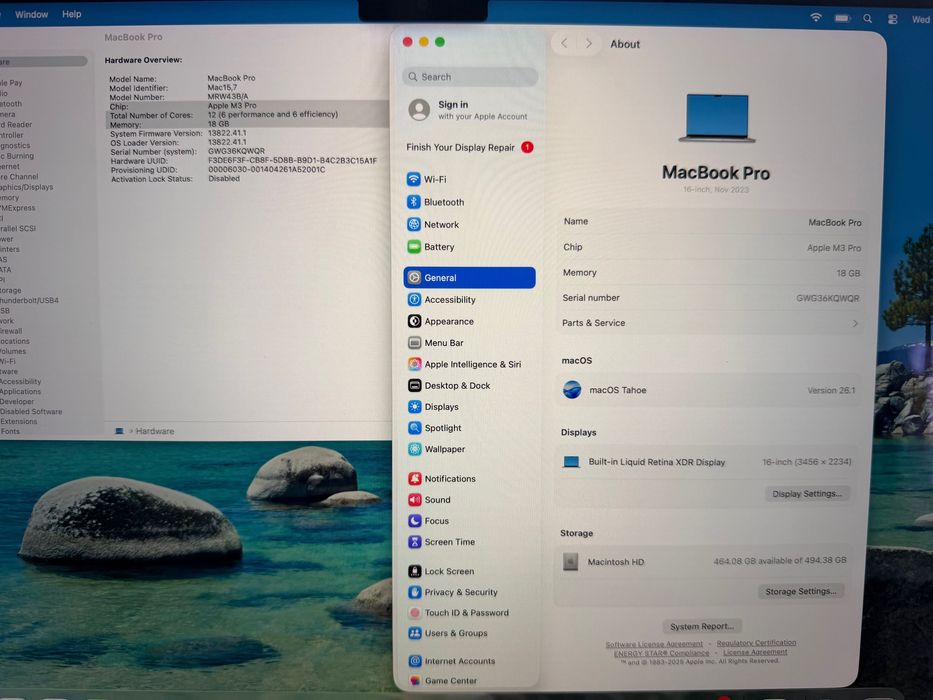Open Spotlight magnifier in menu bar

click(x=868, y=18)
